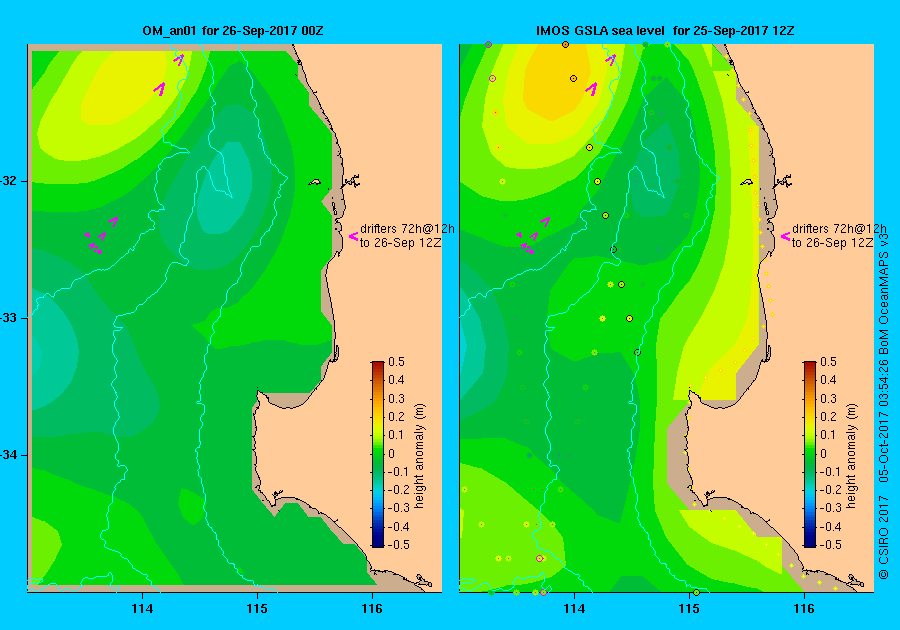Click the color scale bar in the OM_an01 panel
The width and height of the screenshot is (900, 630).
coord(378,454)
